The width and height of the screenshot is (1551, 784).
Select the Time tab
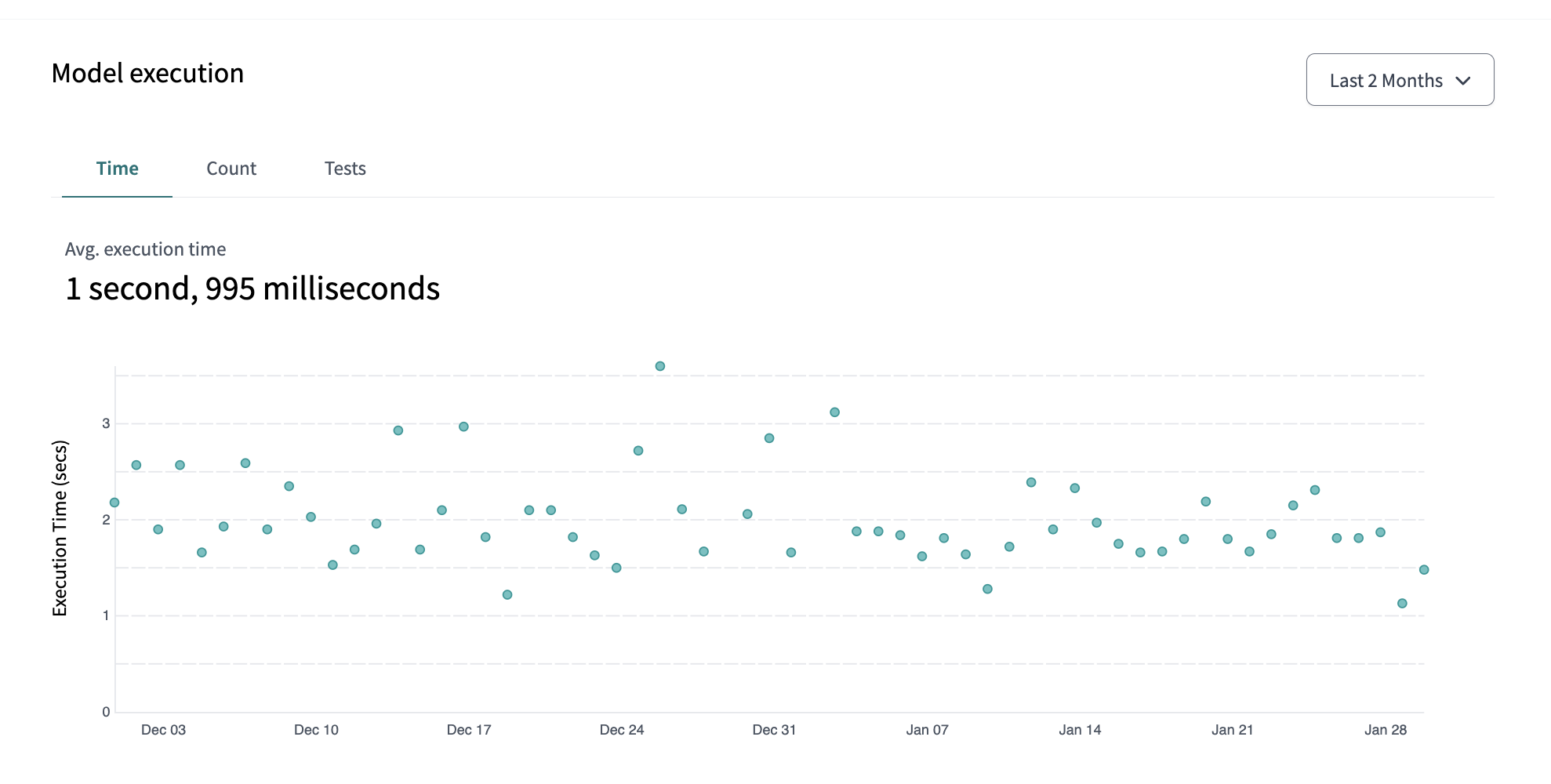click(117, 169)
